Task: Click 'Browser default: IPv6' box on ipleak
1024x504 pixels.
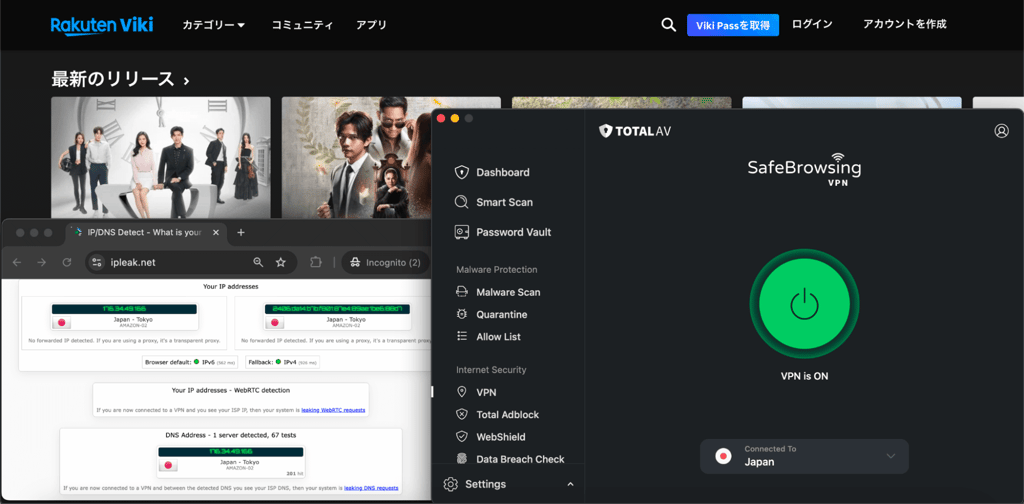Action: [x=192, y=362]
